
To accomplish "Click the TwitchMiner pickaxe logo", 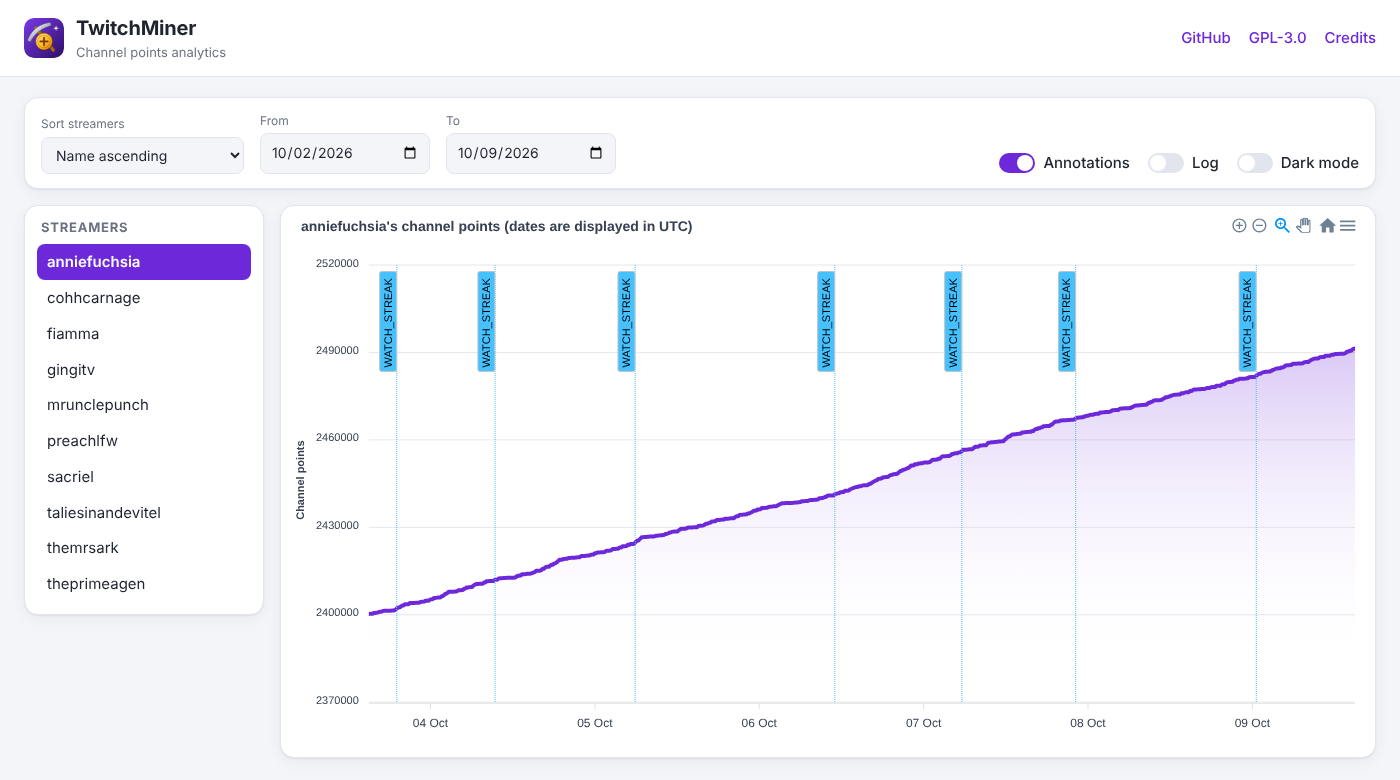I will coord(44,38).
